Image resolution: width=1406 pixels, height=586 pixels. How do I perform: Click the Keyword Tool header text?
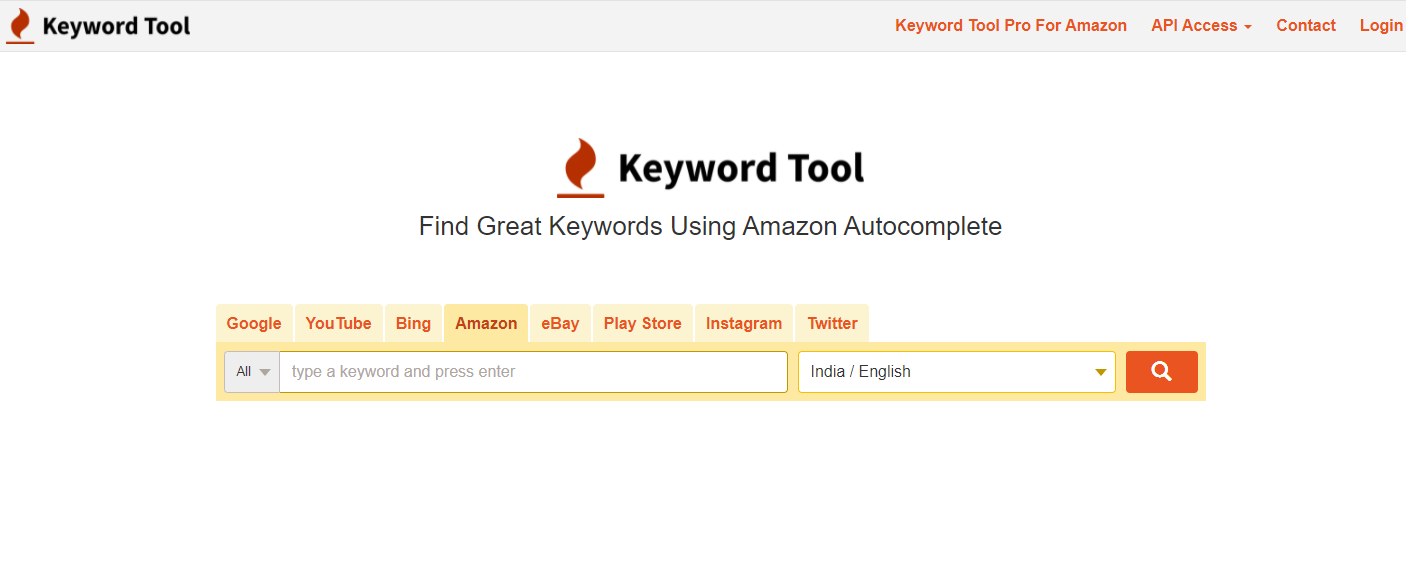(x=116, y=26)
